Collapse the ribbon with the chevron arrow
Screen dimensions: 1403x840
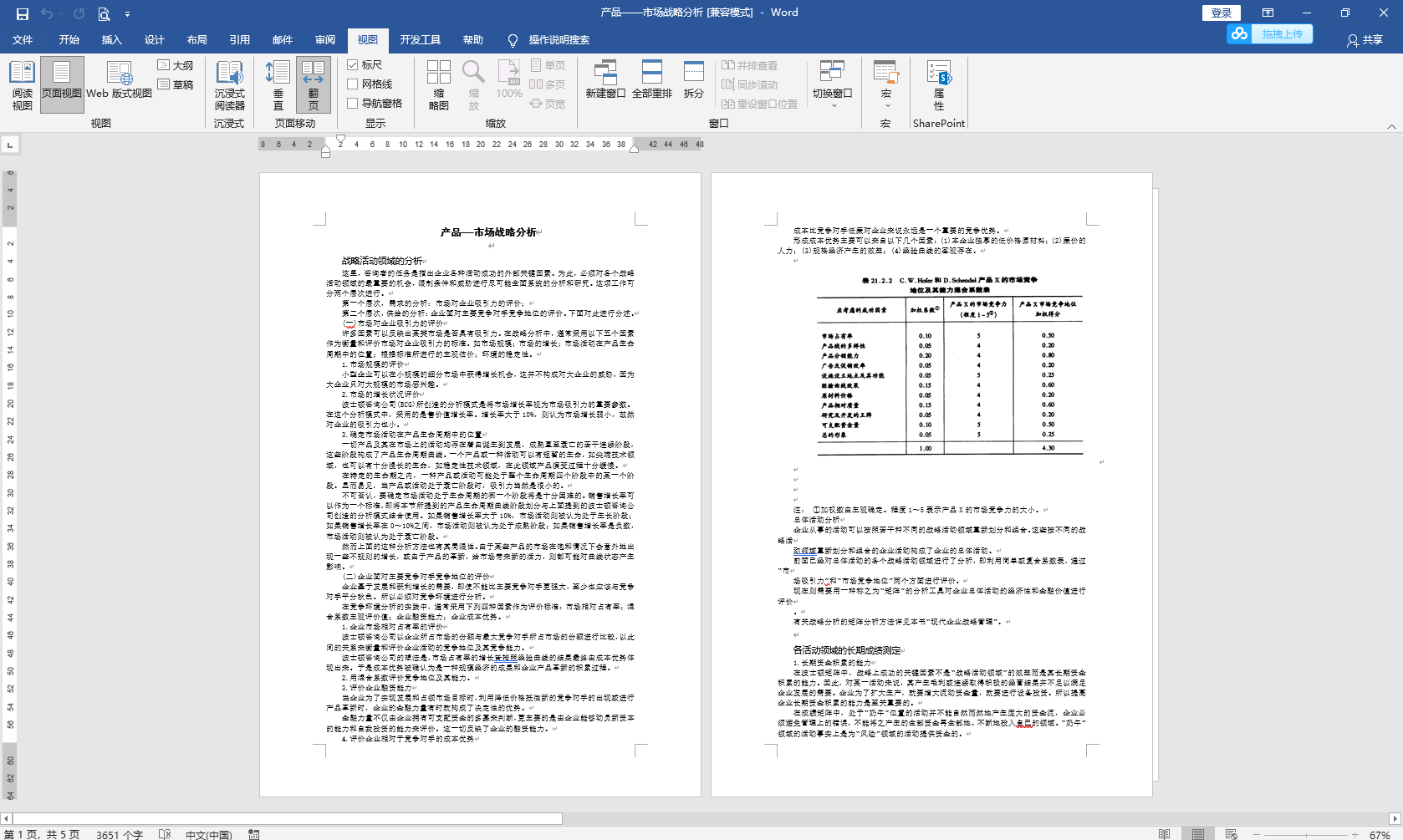(x=1391, y=126)
